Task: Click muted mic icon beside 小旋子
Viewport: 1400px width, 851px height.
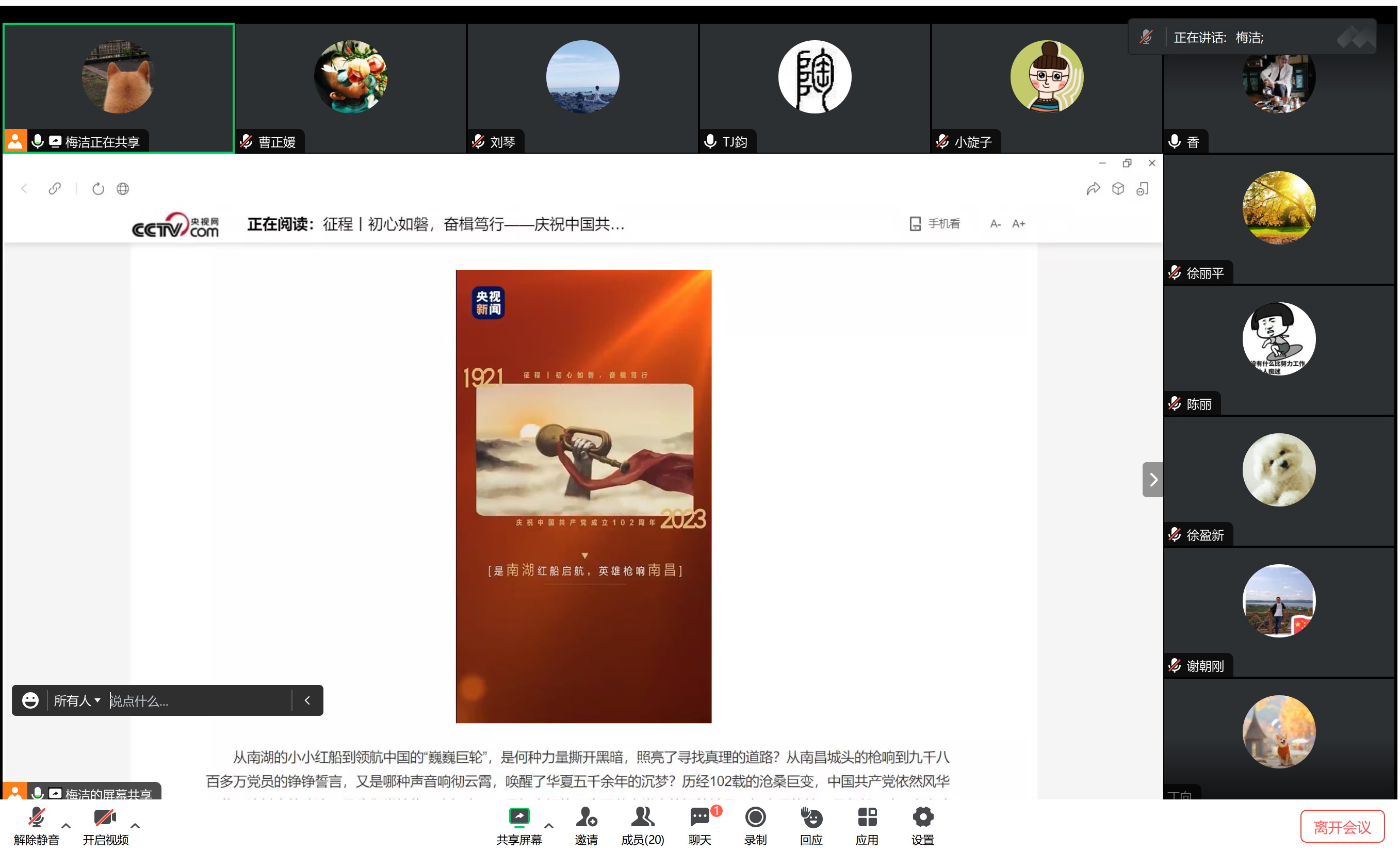Action: click(942, 141)
